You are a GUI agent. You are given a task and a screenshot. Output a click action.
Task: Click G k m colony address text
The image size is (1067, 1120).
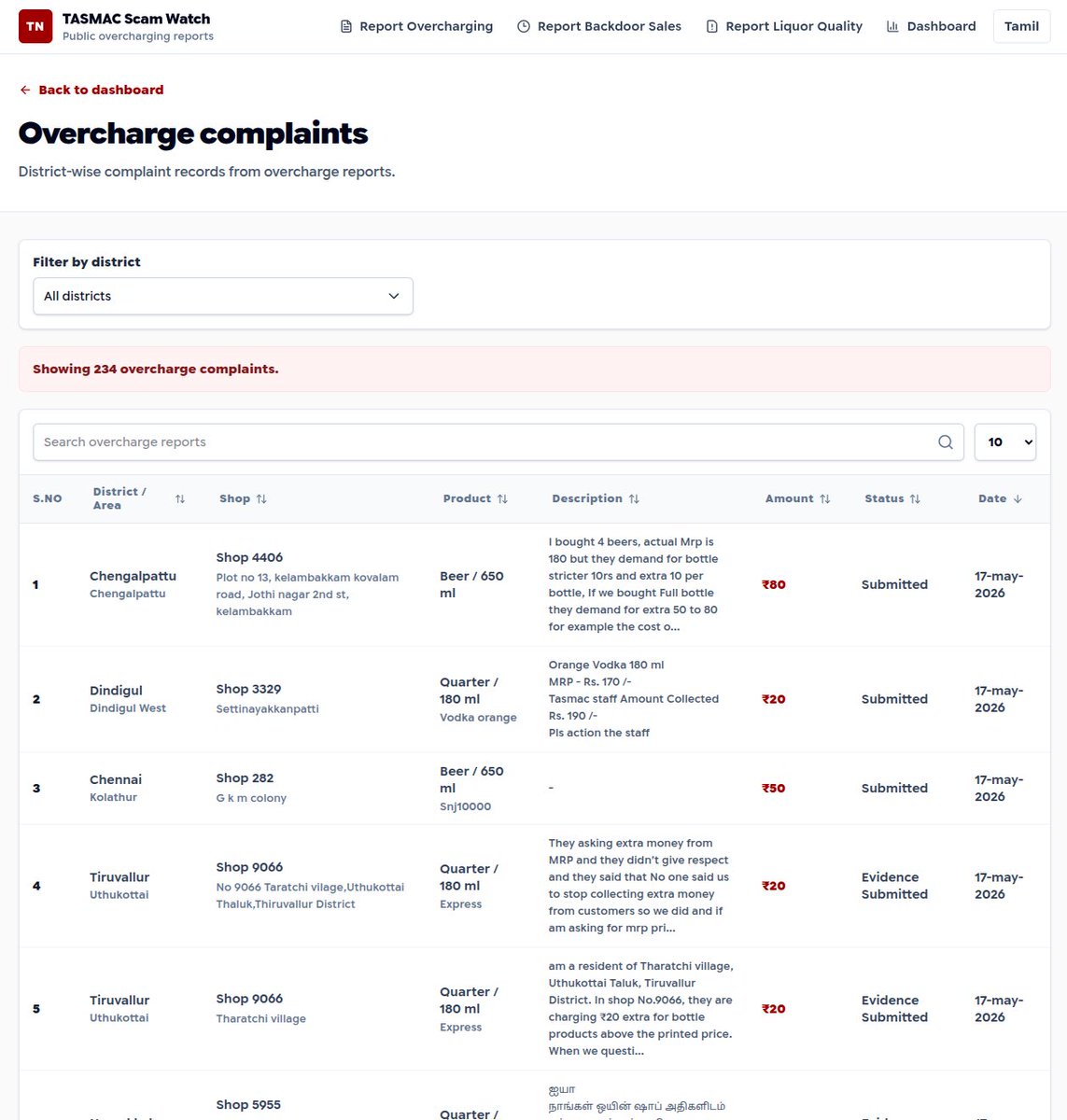click(x=251, y=798)
